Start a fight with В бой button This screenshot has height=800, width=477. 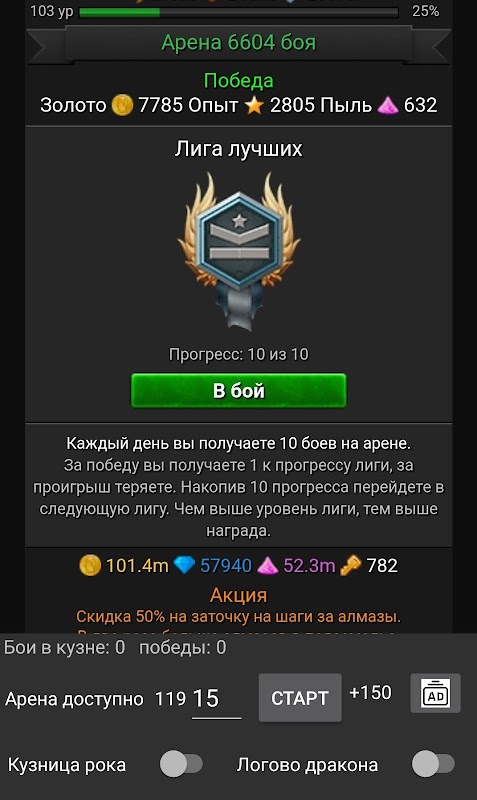tap(239, 390)
